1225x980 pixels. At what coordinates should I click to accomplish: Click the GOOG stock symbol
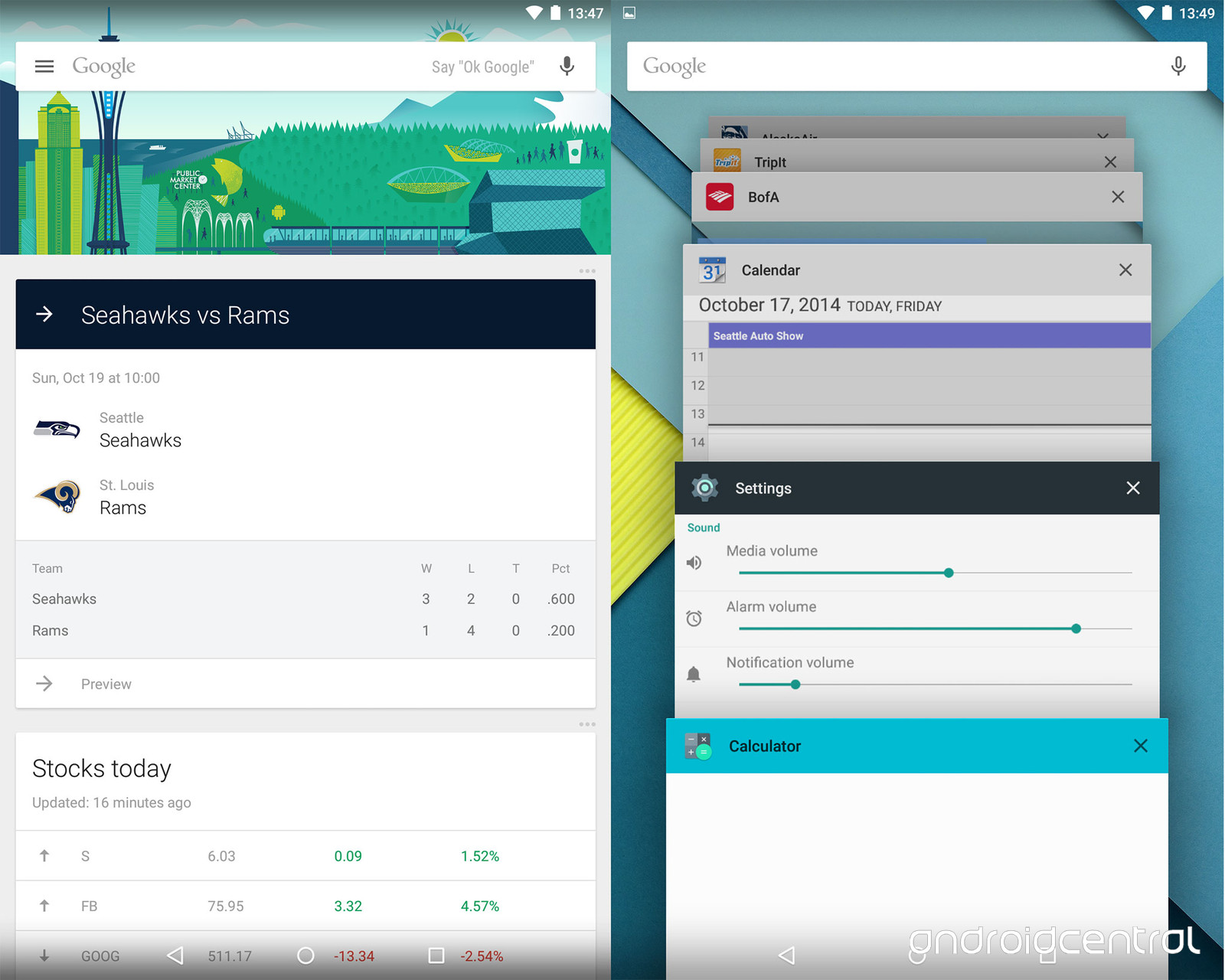click(x=100, y=956)
